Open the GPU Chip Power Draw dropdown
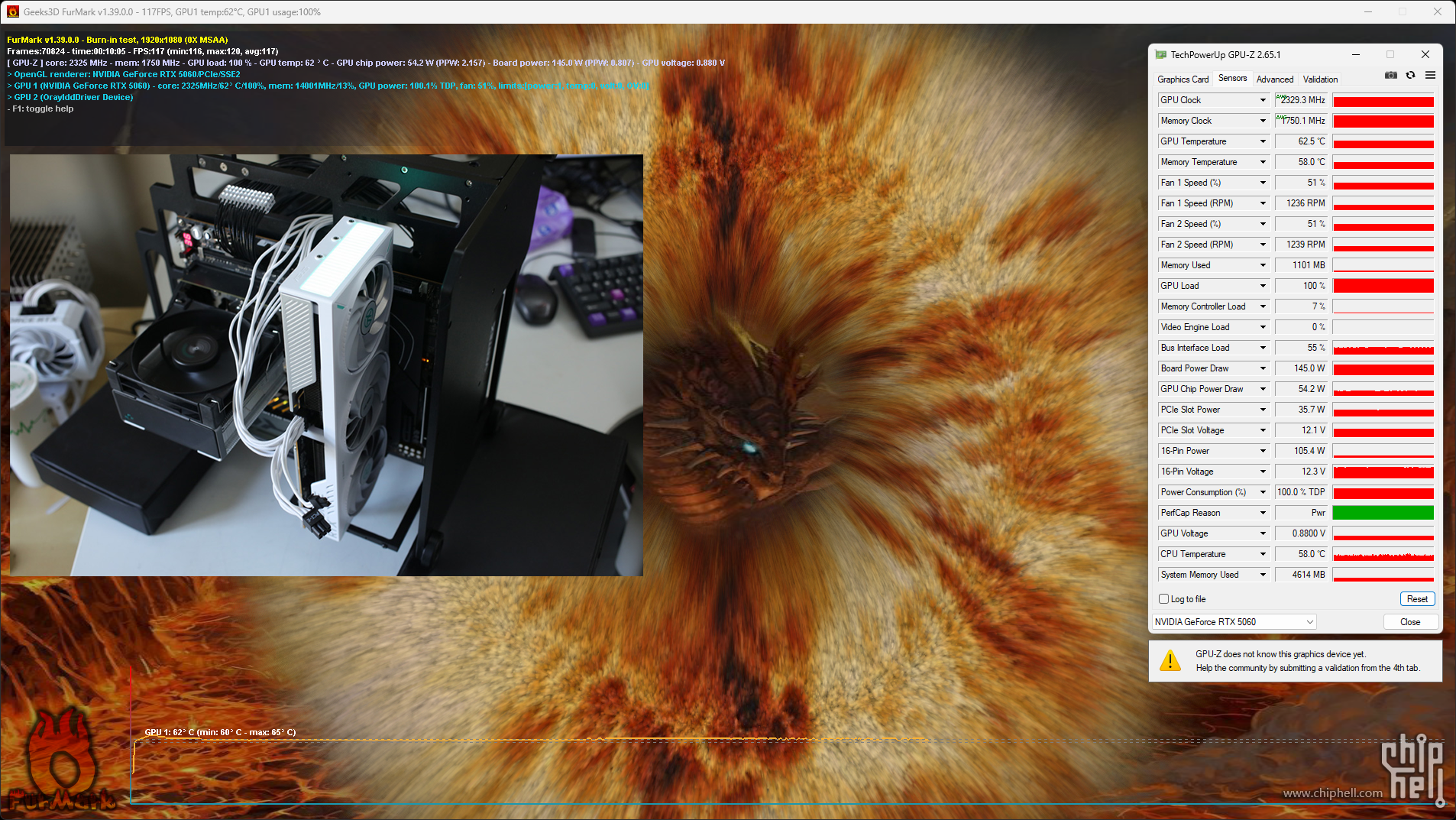This screenshot has width=1456, height=820. tap(1263, 389)
